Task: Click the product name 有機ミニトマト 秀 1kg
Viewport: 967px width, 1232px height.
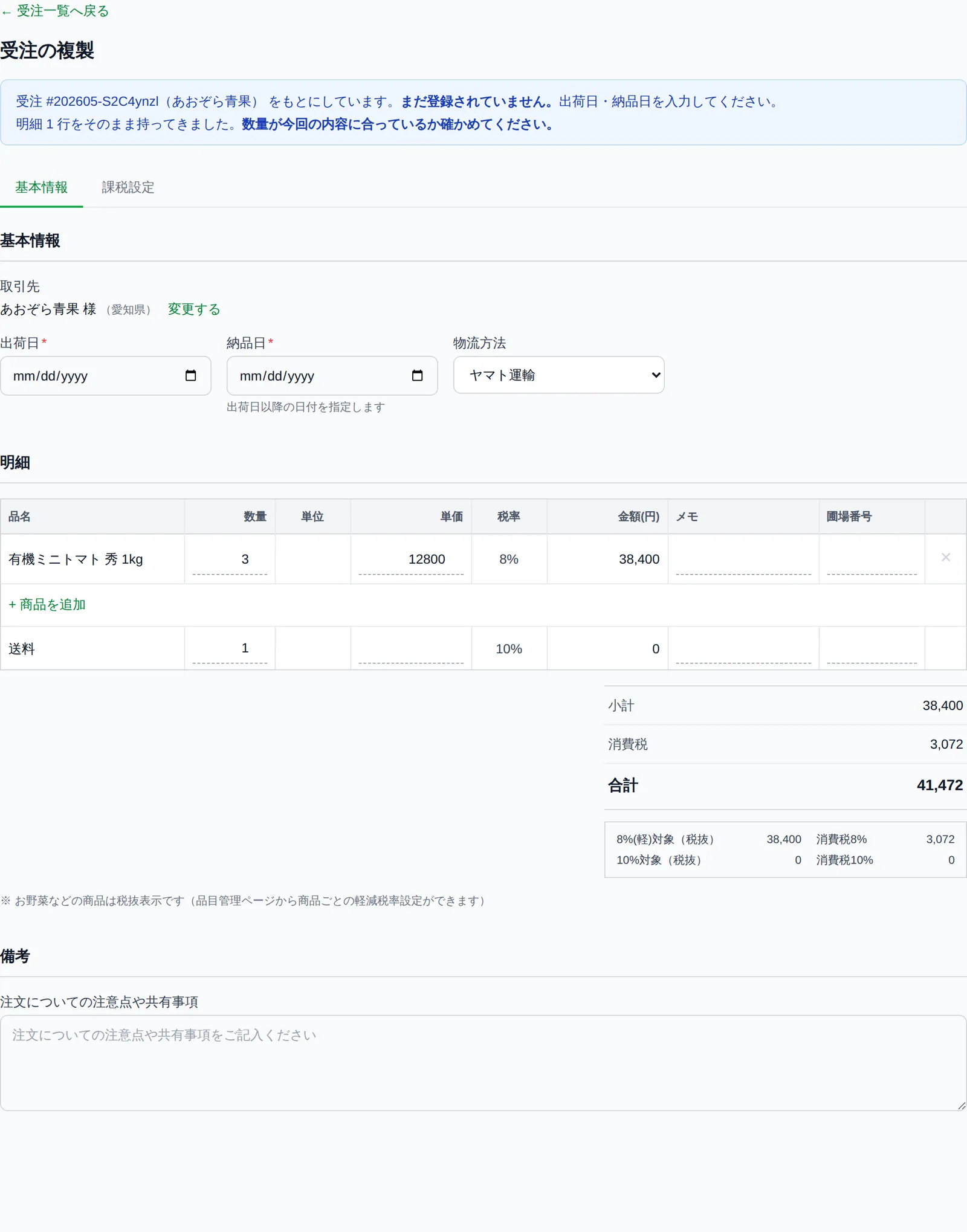Action: [x=76, y=560]
